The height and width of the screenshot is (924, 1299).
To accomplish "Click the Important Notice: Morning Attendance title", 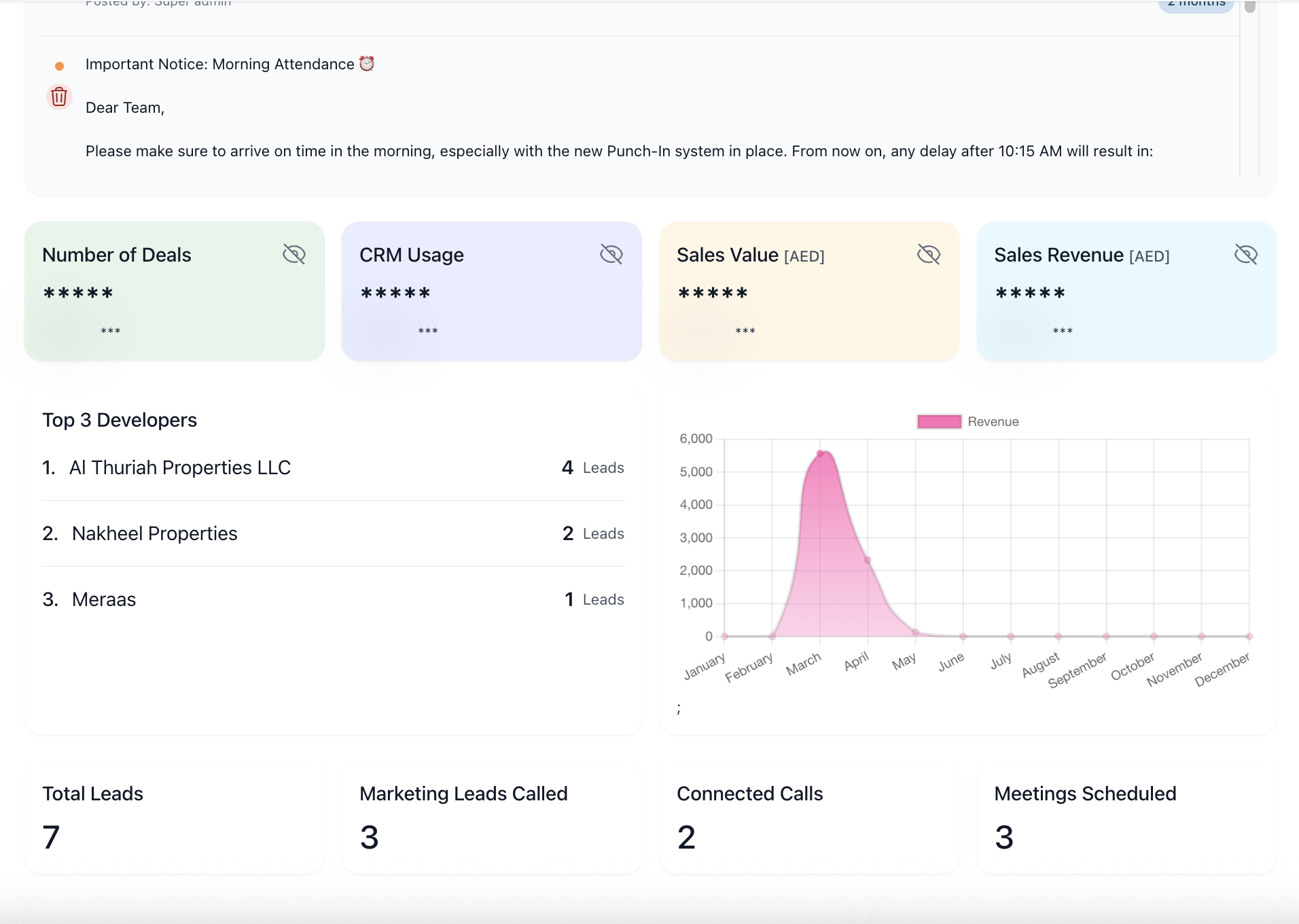I will point(219,64).
